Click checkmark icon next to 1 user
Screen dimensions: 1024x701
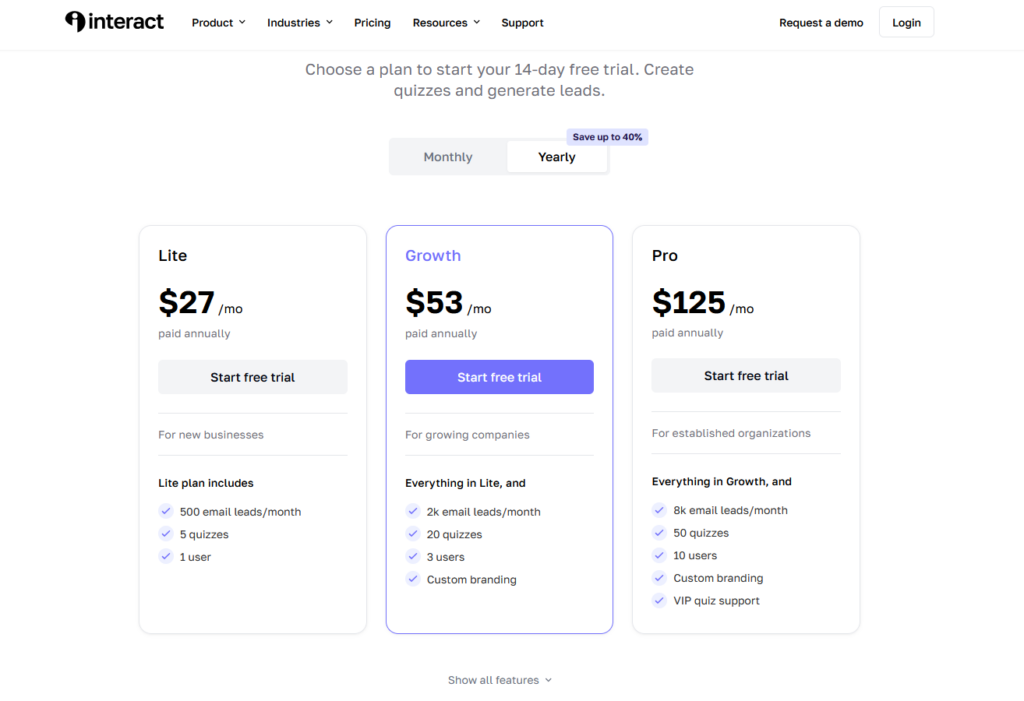(x=166, y=557)
